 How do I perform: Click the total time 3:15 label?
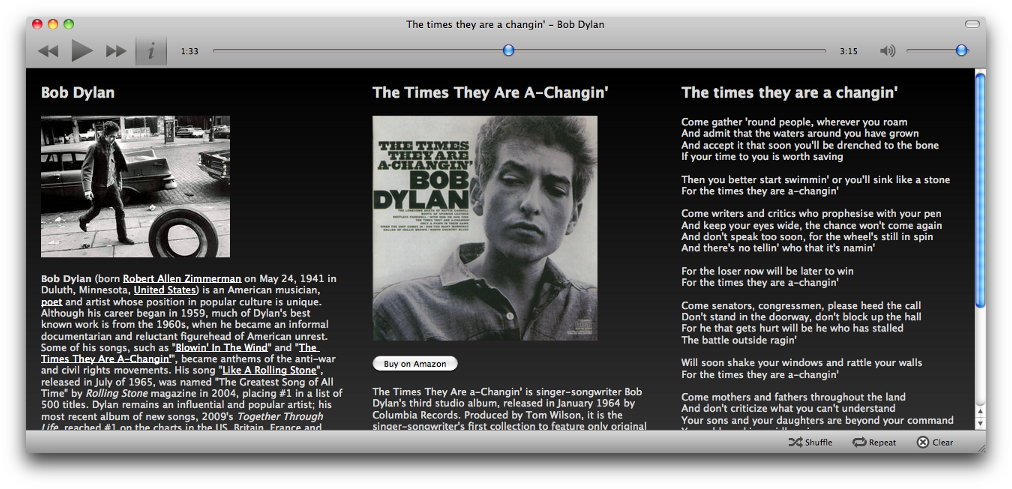(848, 51)
